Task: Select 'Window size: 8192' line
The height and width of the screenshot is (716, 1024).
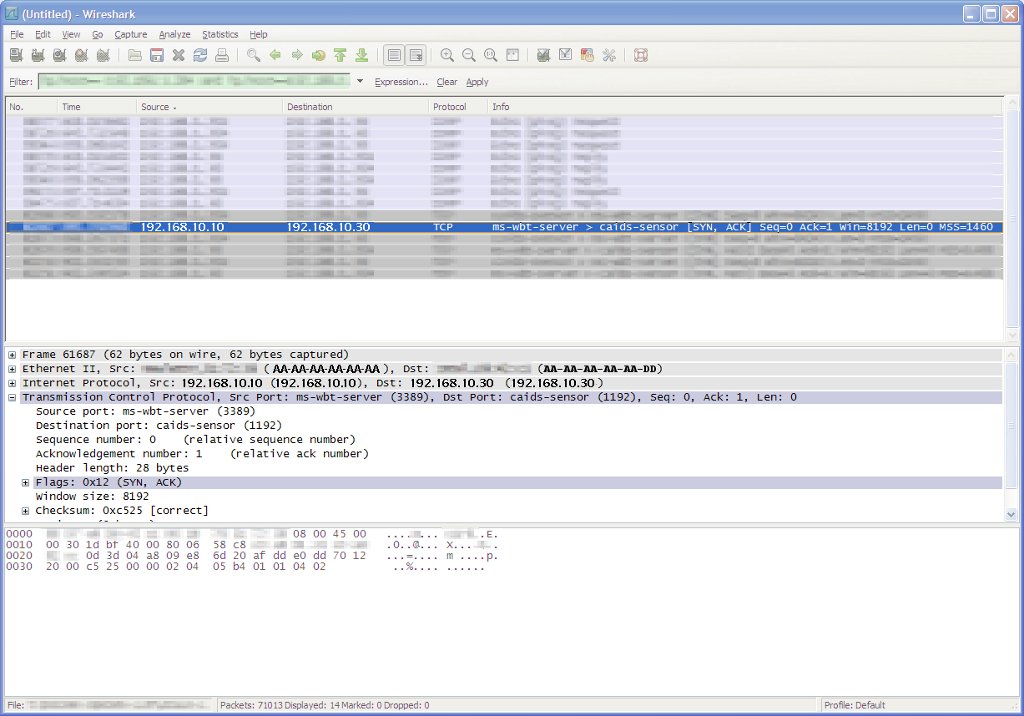Action: point(92,496)
